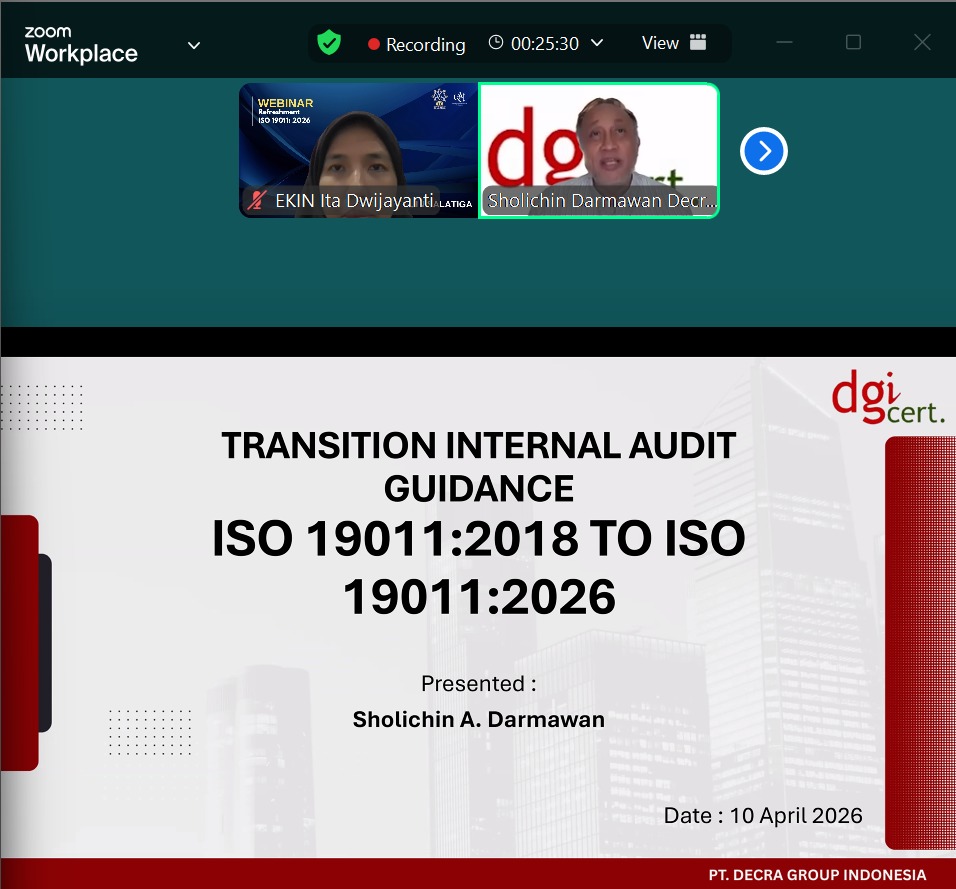Minimize the Zoom meeting window
This screenshot has width=956, height=889.
785,42
